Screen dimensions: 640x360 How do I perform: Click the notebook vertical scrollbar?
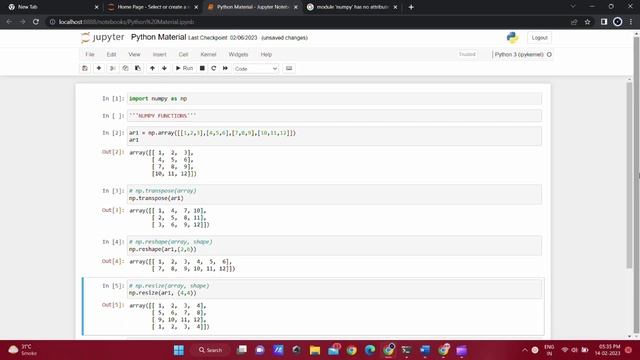pyautogui.click(x=629, y=176)
